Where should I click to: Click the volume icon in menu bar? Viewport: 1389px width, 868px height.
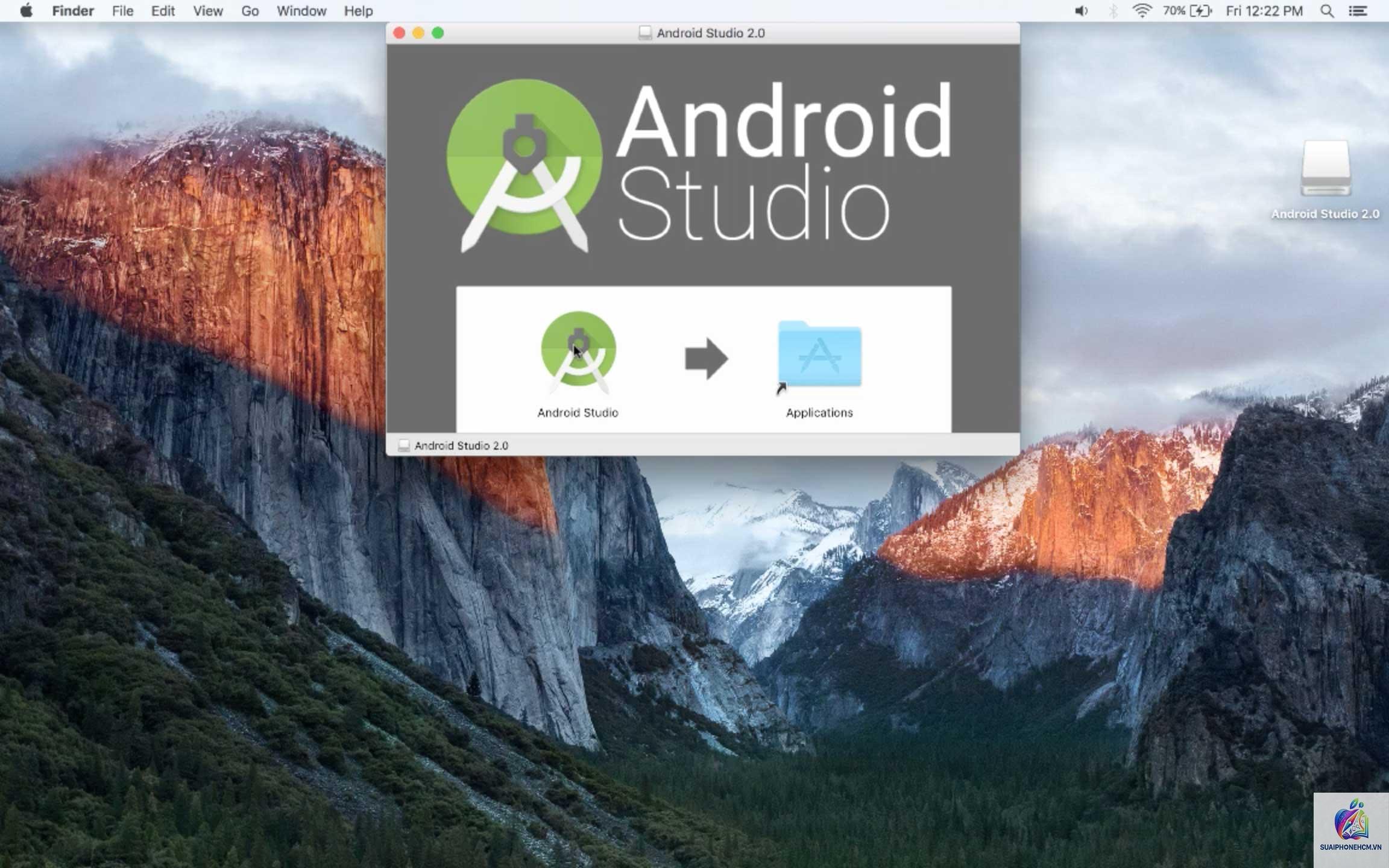(x=1081, y=11)
